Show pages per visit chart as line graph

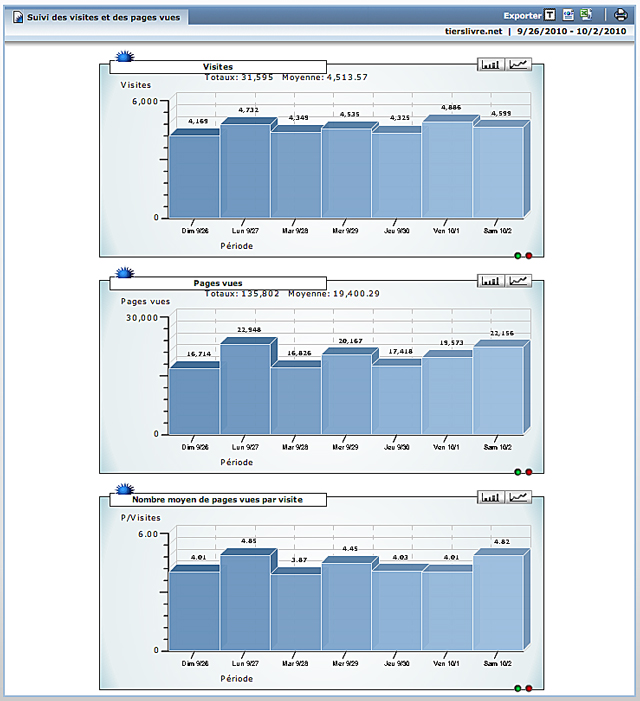pyautogui.click(x=519, y=497)
